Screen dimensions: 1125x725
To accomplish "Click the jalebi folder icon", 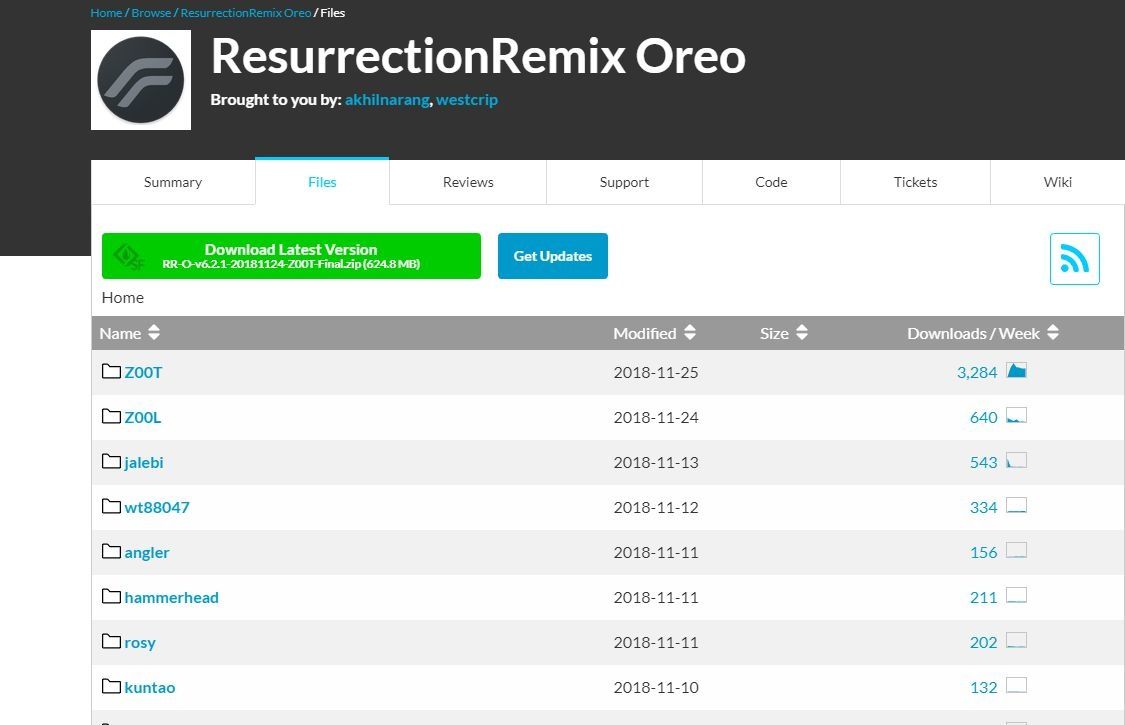I will 111,462.
